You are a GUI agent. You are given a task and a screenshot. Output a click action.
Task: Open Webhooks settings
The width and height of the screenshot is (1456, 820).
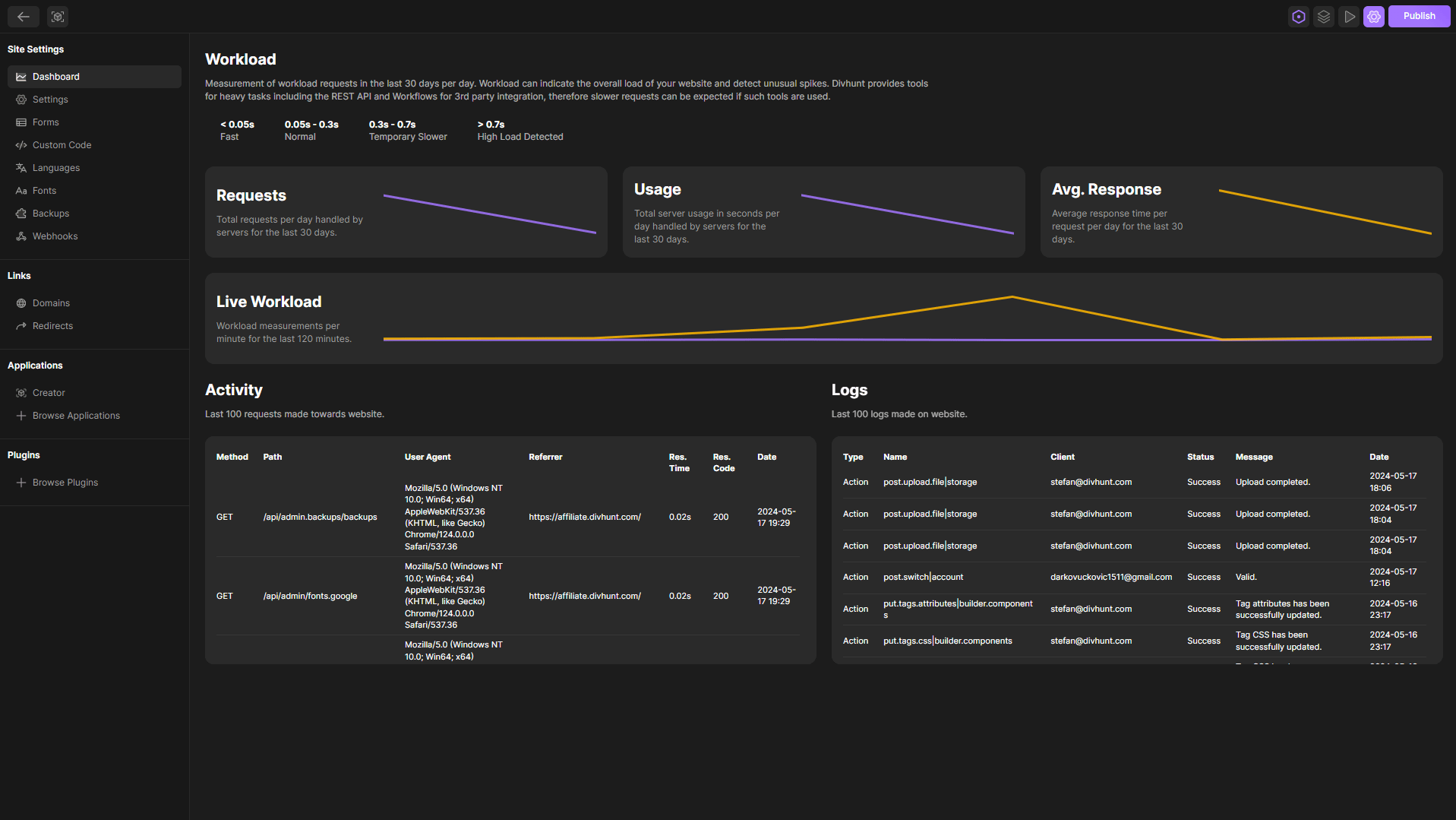(55, 236)
